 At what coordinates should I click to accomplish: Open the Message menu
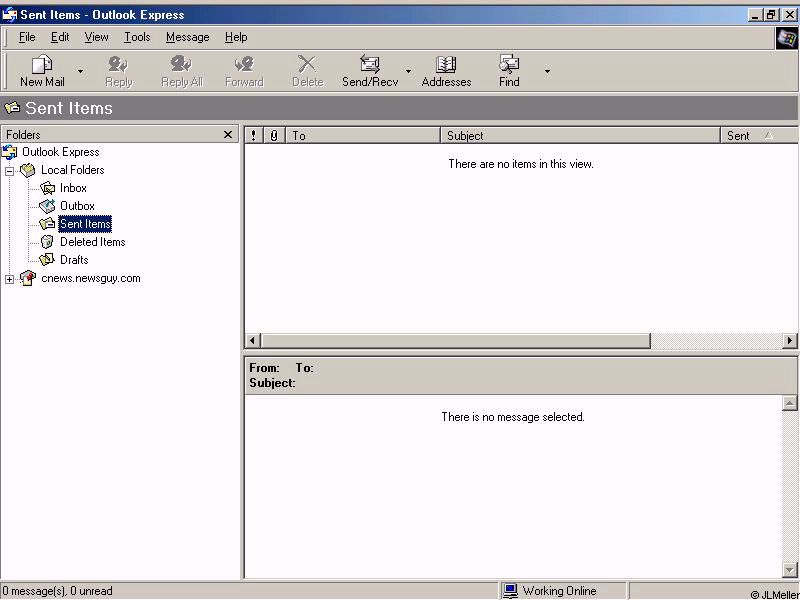[187, 37]
